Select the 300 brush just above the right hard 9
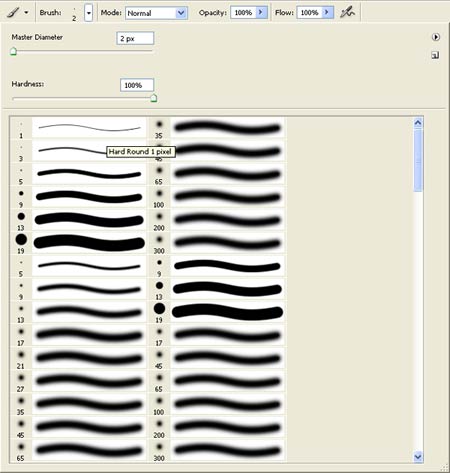450x473 pixels. pos(217,243)
